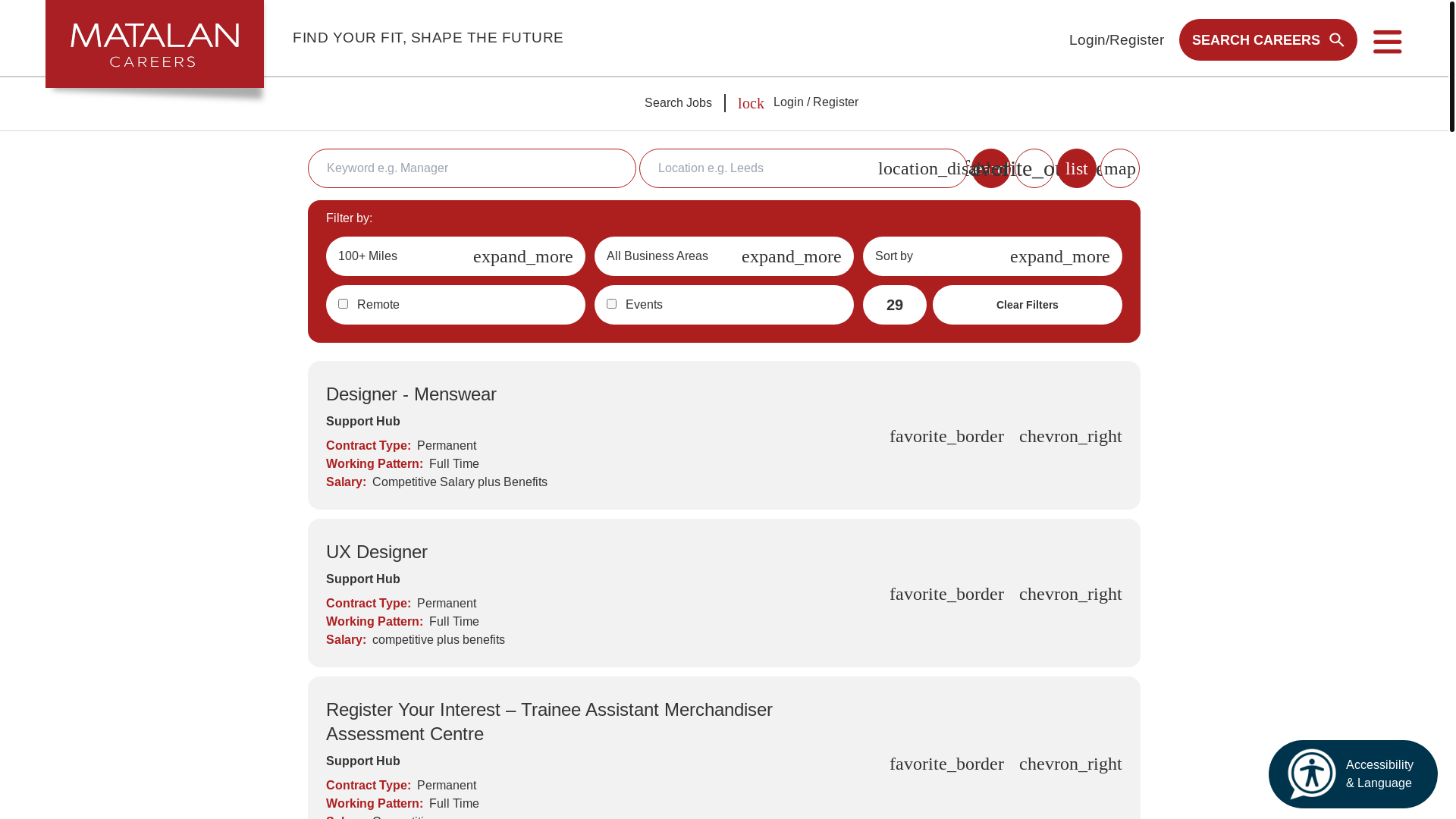Open the Accessibility & Language widget
1456x819 pixels.
1353,774
